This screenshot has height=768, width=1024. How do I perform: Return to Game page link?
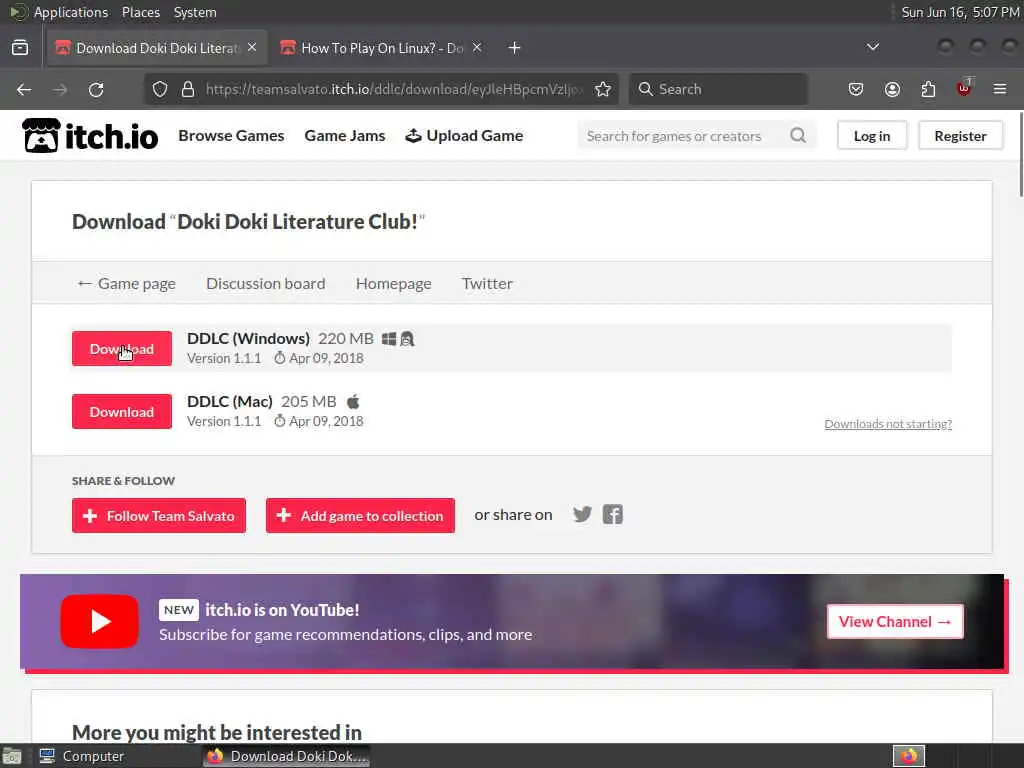click(127, 283)
